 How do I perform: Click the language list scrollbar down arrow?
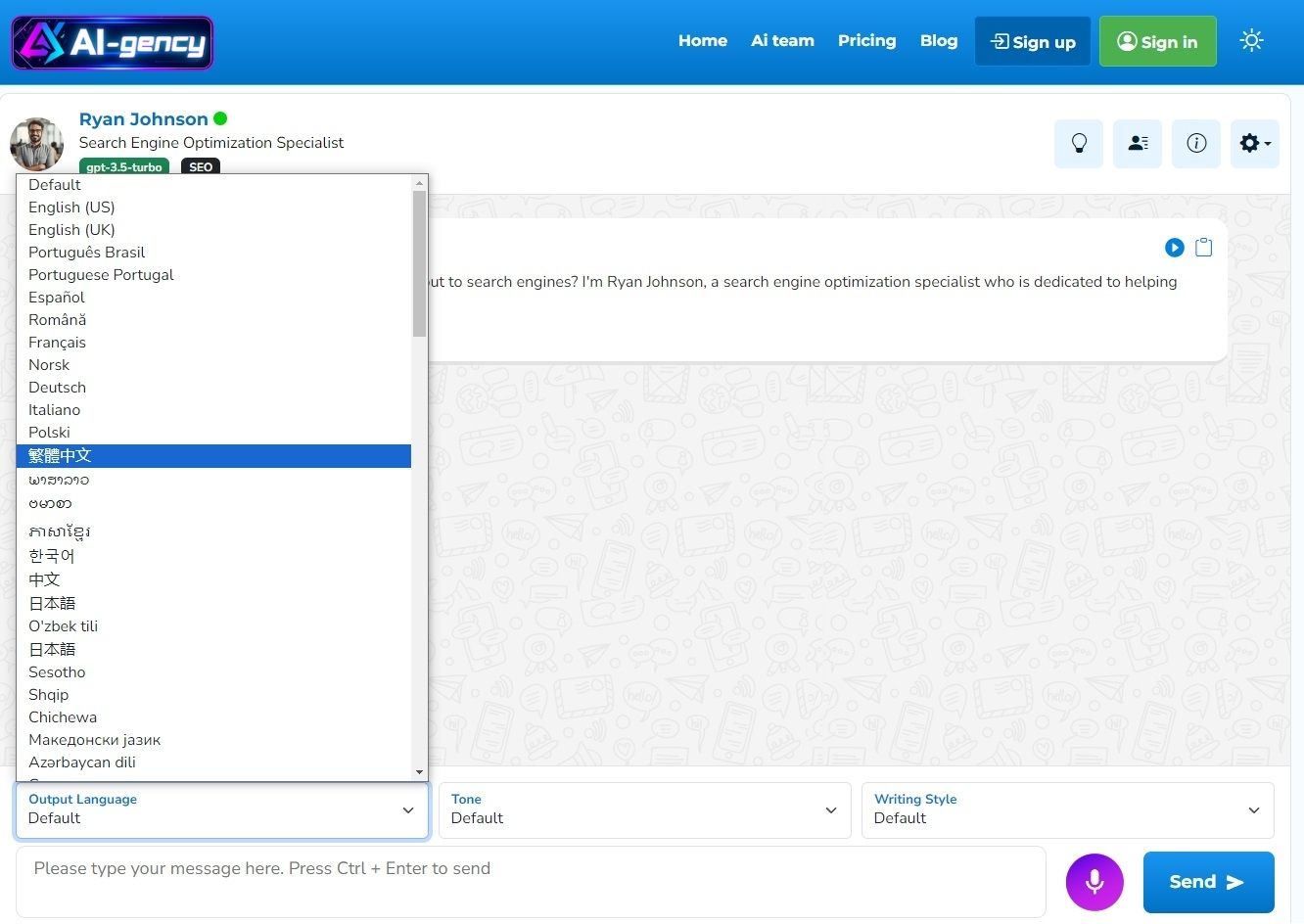tap(419, 772)
